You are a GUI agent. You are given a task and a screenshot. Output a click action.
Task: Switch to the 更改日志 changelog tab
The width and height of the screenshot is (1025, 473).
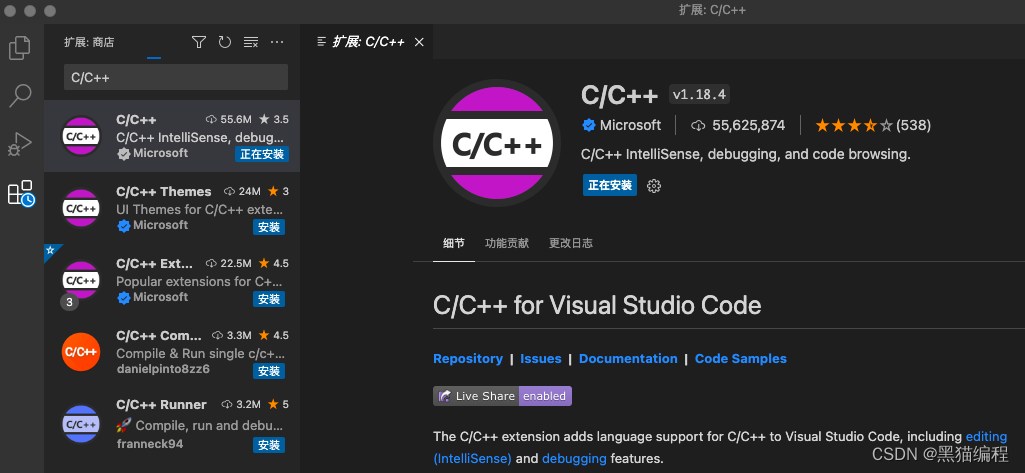[x=571, y=243]
